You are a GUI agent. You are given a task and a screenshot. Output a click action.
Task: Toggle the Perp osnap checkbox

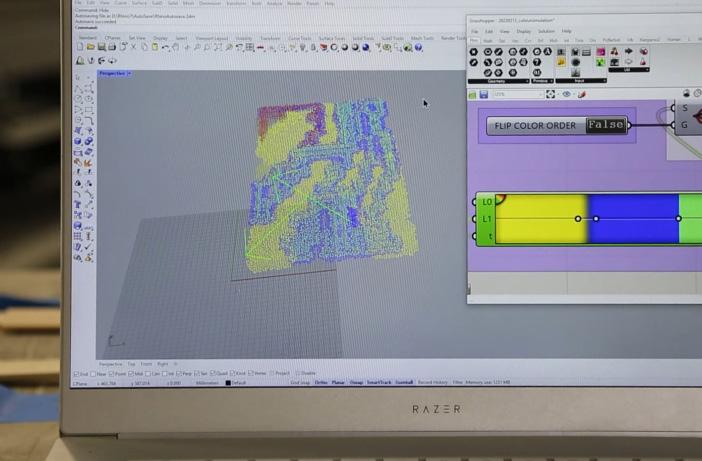pyautogui.click(x=179, y=373)
